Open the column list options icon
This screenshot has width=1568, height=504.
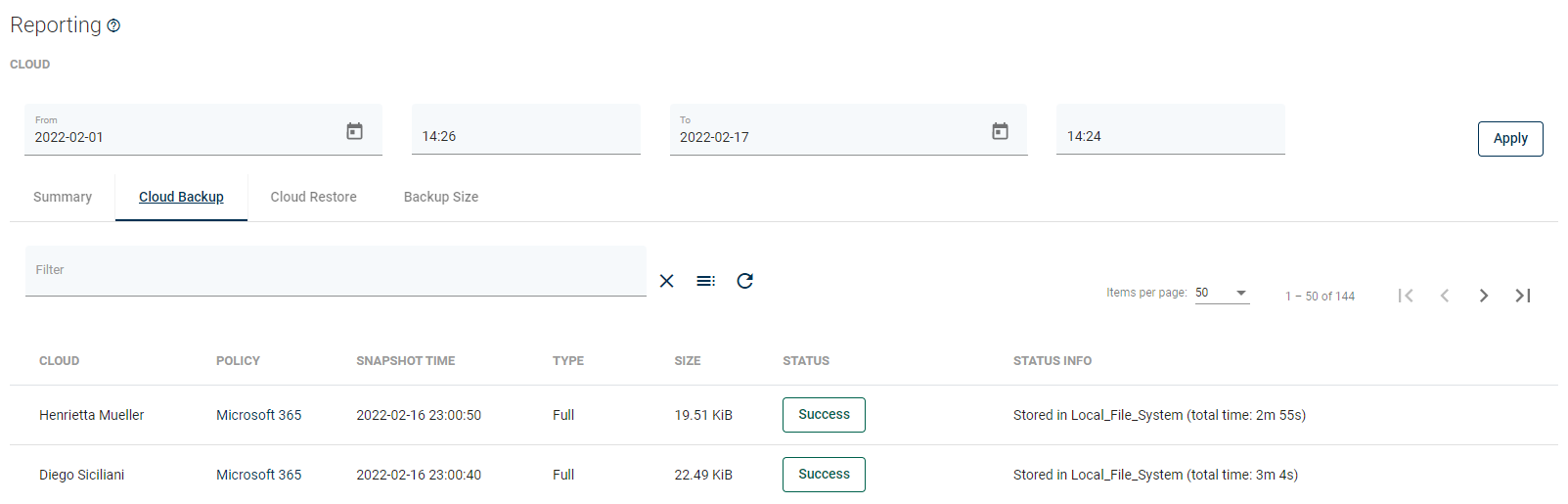click(705, 281)
